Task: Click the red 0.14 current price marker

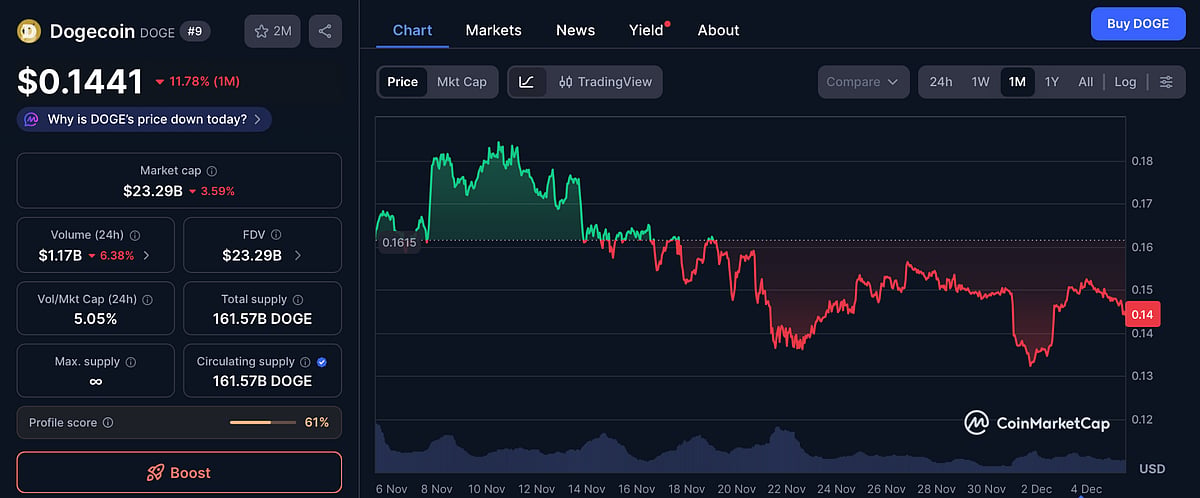Action: 1142,314
